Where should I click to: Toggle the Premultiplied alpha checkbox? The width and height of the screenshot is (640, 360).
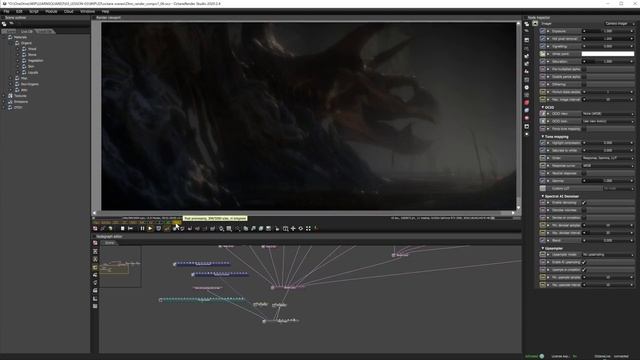click(584, 69)
